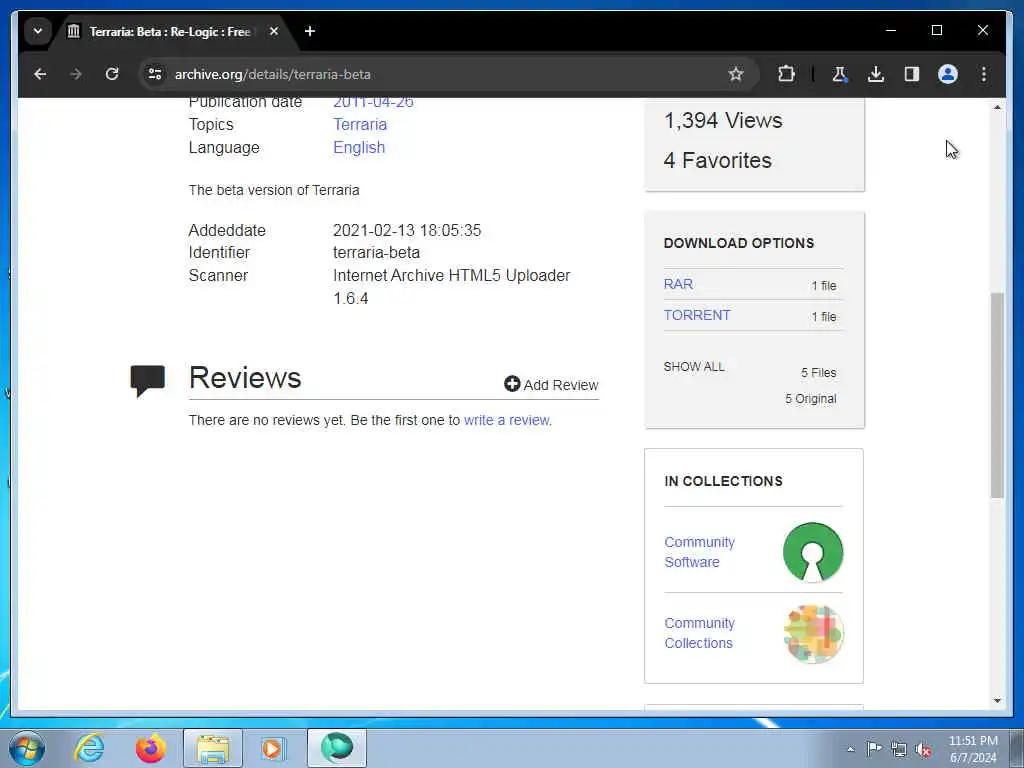This screenshot has height=768, width=1024.
Task: Click the Community Software green logo
Action: click(x=813, y=552)
